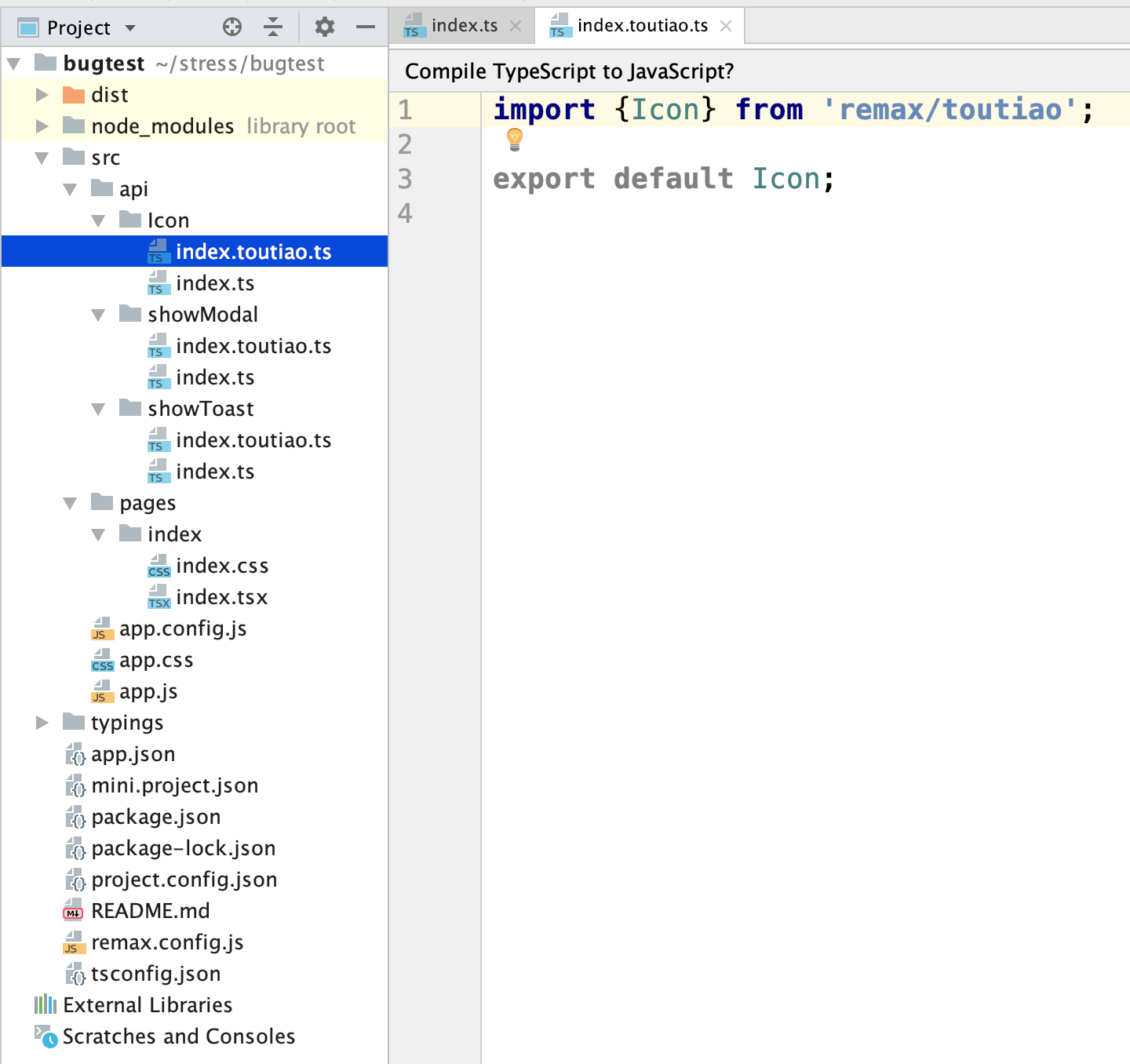
Task: Select app.json in the project tree
Action: click(133, 754)
